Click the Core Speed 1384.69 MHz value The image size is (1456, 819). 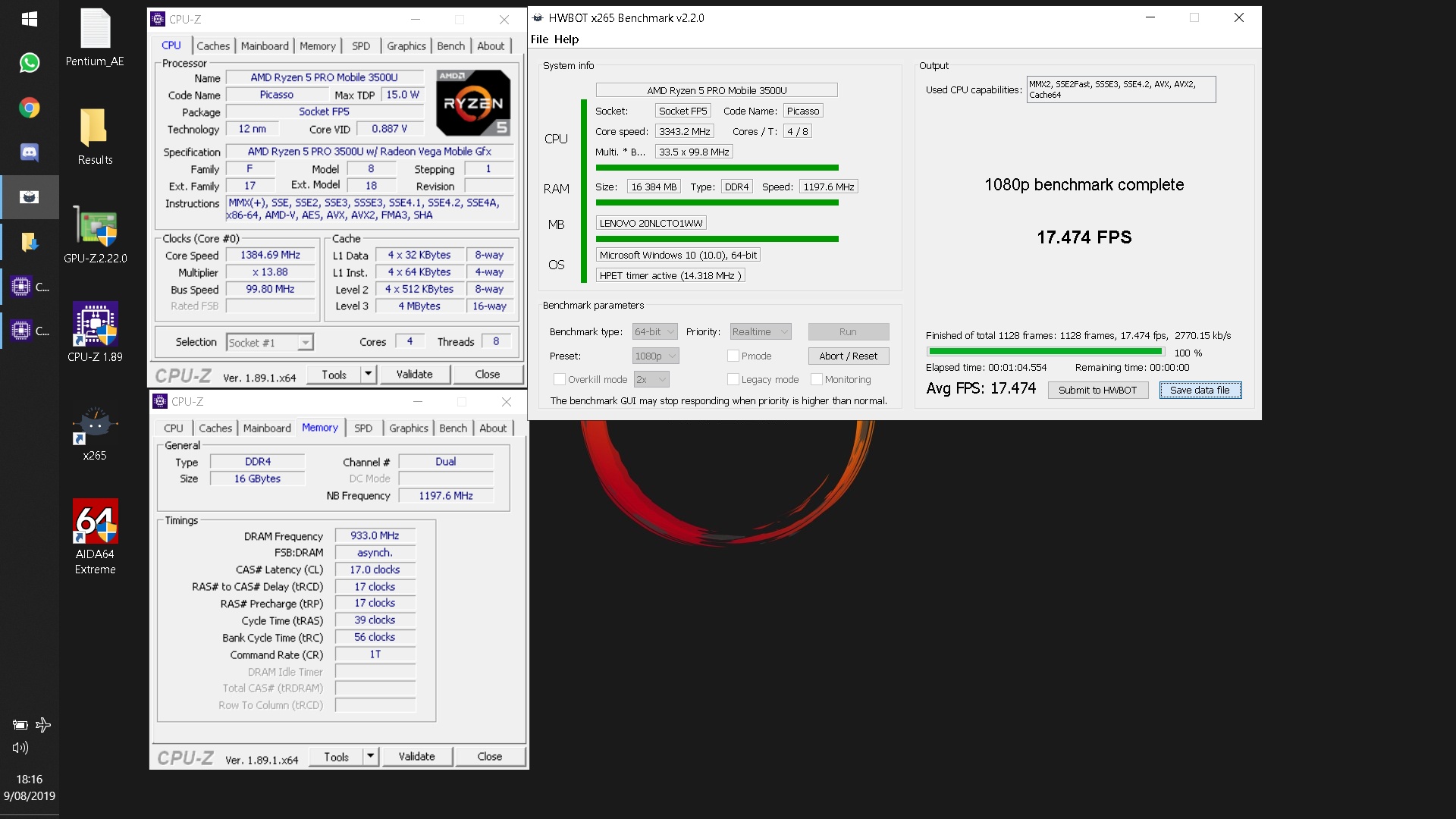click(270, 256)
